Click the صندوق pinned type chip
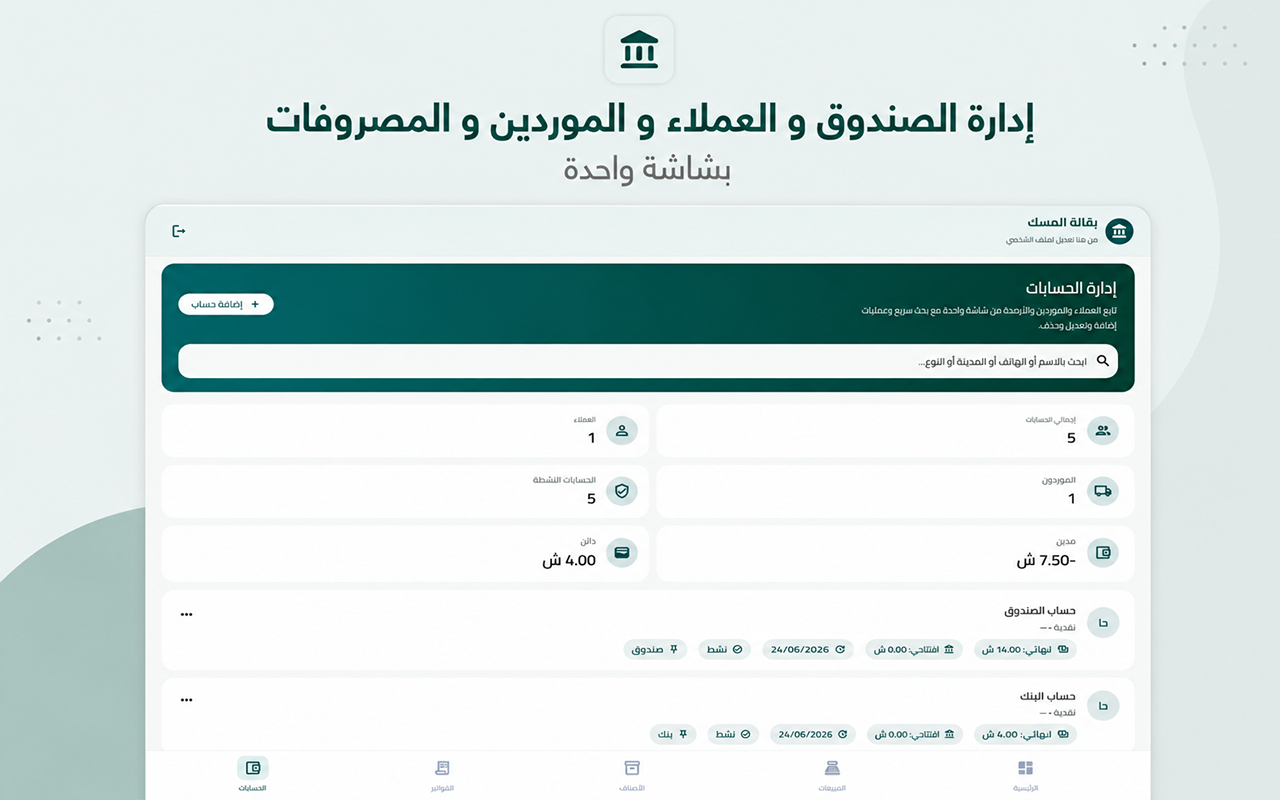The width and height of the screenshot is (1280, 800). click(x=656, y=649)
